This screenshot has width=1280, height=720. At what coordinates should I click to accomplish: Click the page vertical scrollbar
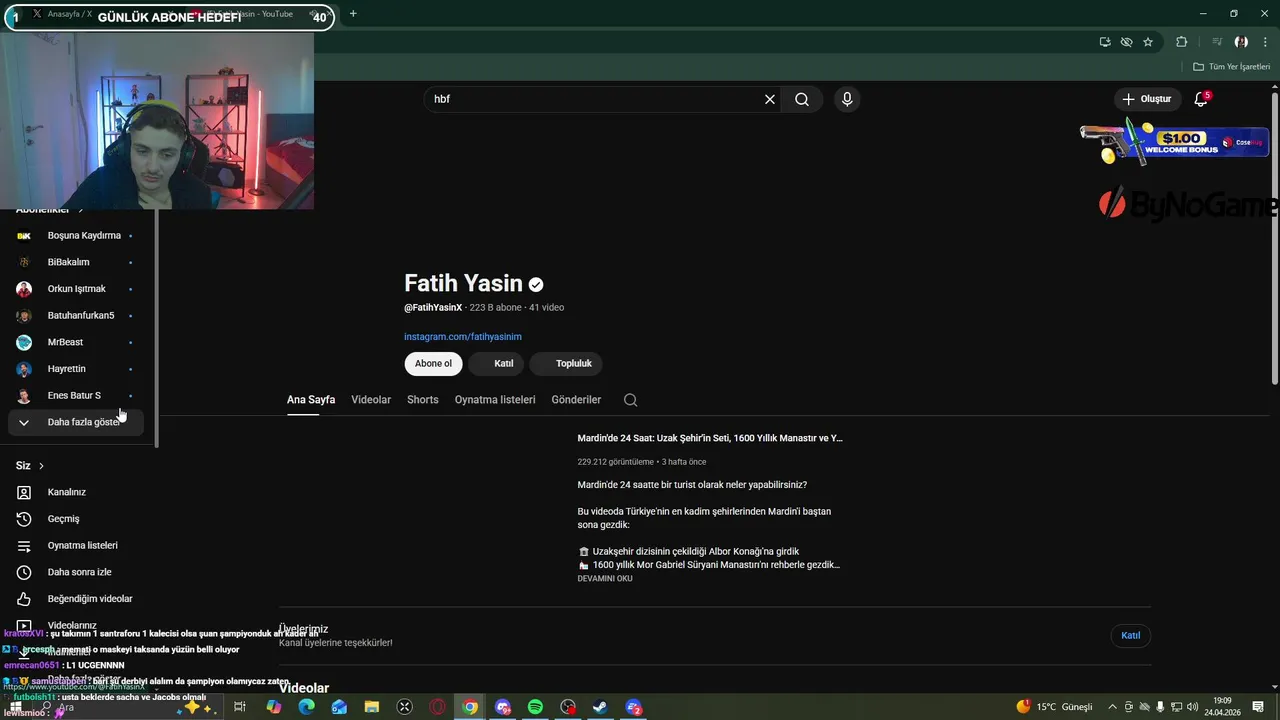pyautogui.click(x=1275, y=236)
